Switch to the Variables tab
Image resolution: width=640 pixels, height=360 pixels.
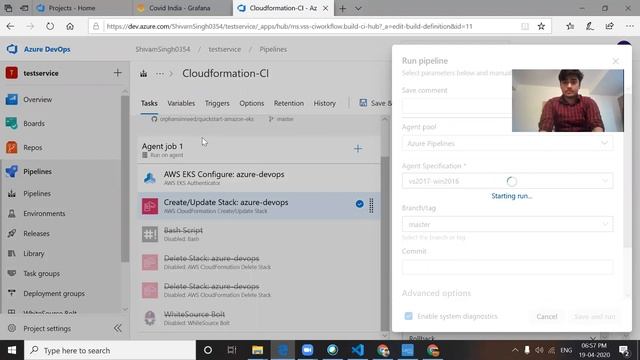point(181,103)
